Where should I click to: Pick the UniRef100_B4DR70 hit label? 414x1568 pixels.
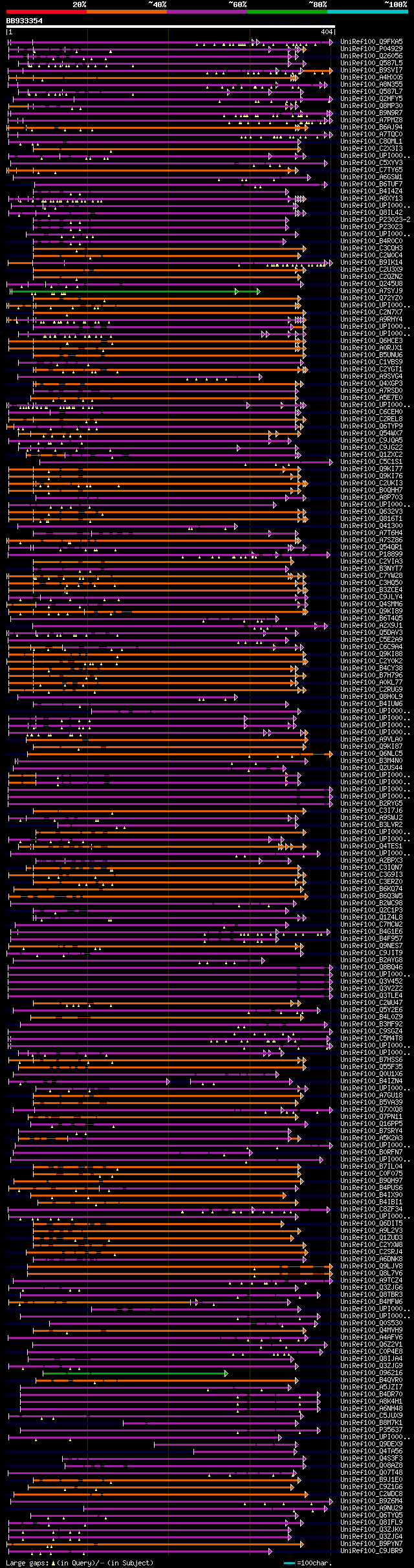tap(371, 1394)
